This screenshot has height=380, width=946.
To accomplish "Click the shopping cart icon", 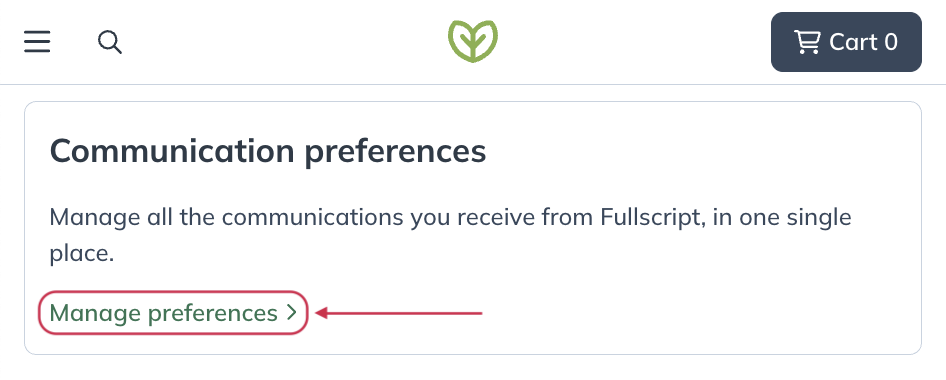I will pyautogui.click(x=807, y=42).
